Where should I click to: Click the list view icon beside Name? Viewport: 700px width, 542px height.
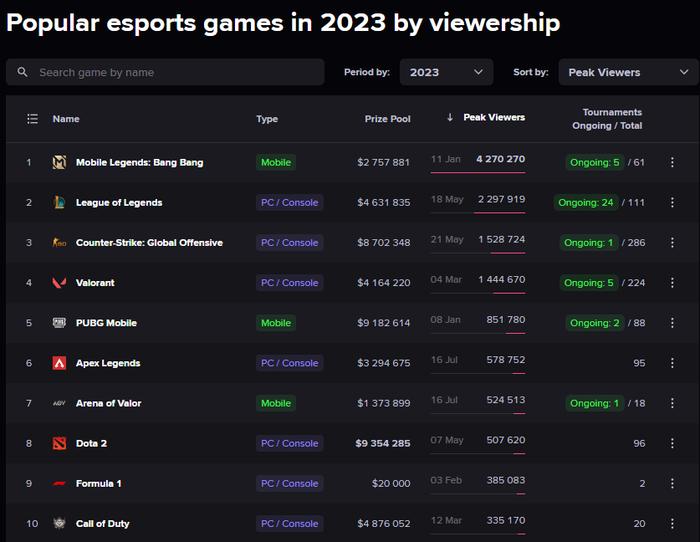[32, 119]
